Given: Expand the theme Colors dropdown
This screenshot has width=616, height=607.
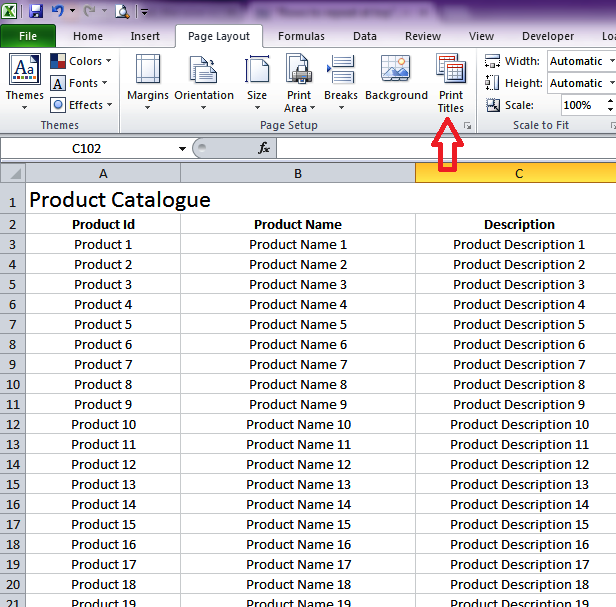Looking at the screenshot, I should [80, 61].
